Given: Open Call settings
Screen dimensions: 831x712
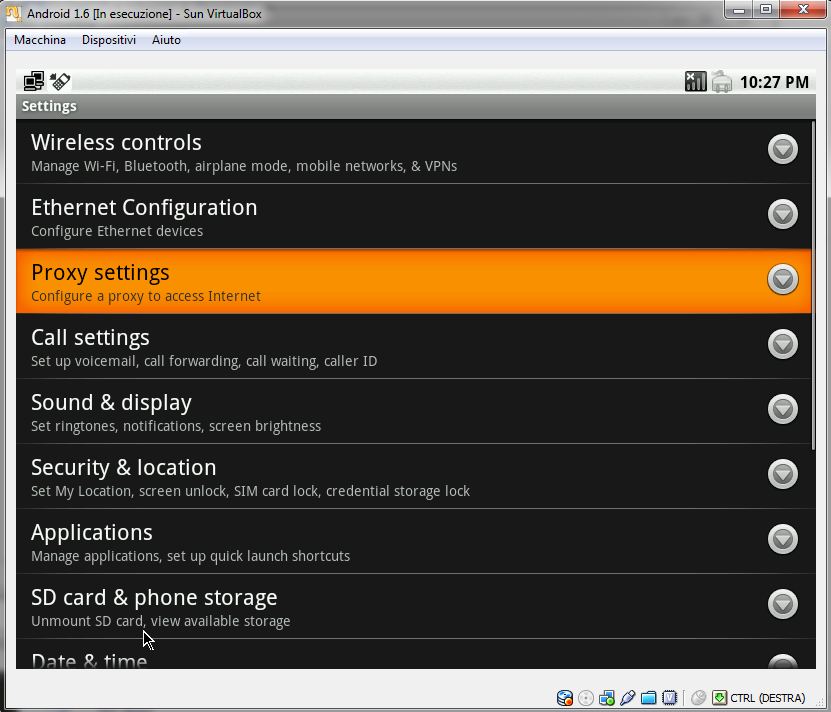Looking at the screenshot, I should [x=413, y=346].
